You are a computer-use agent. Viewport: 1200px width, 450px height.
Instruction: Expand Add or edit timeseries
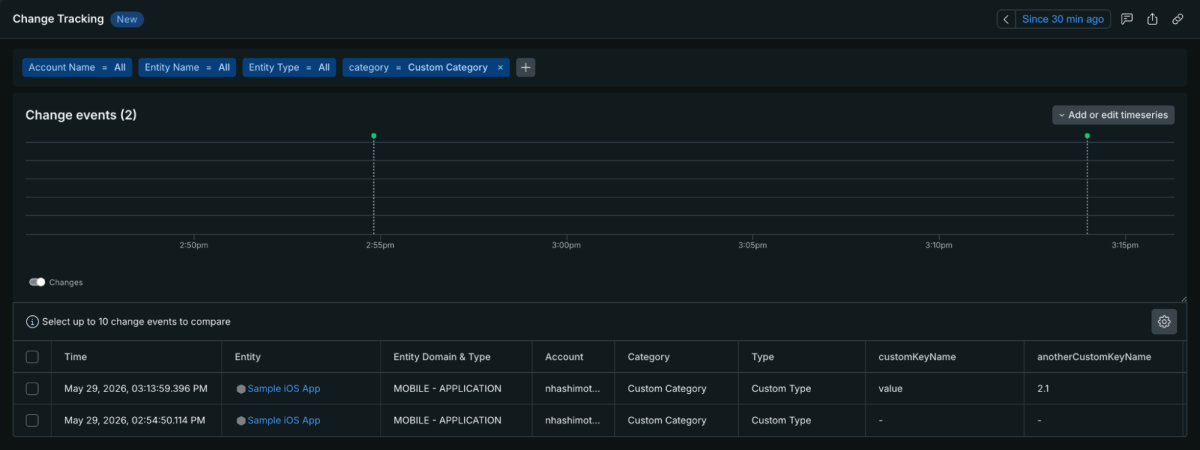point(1113,115)
